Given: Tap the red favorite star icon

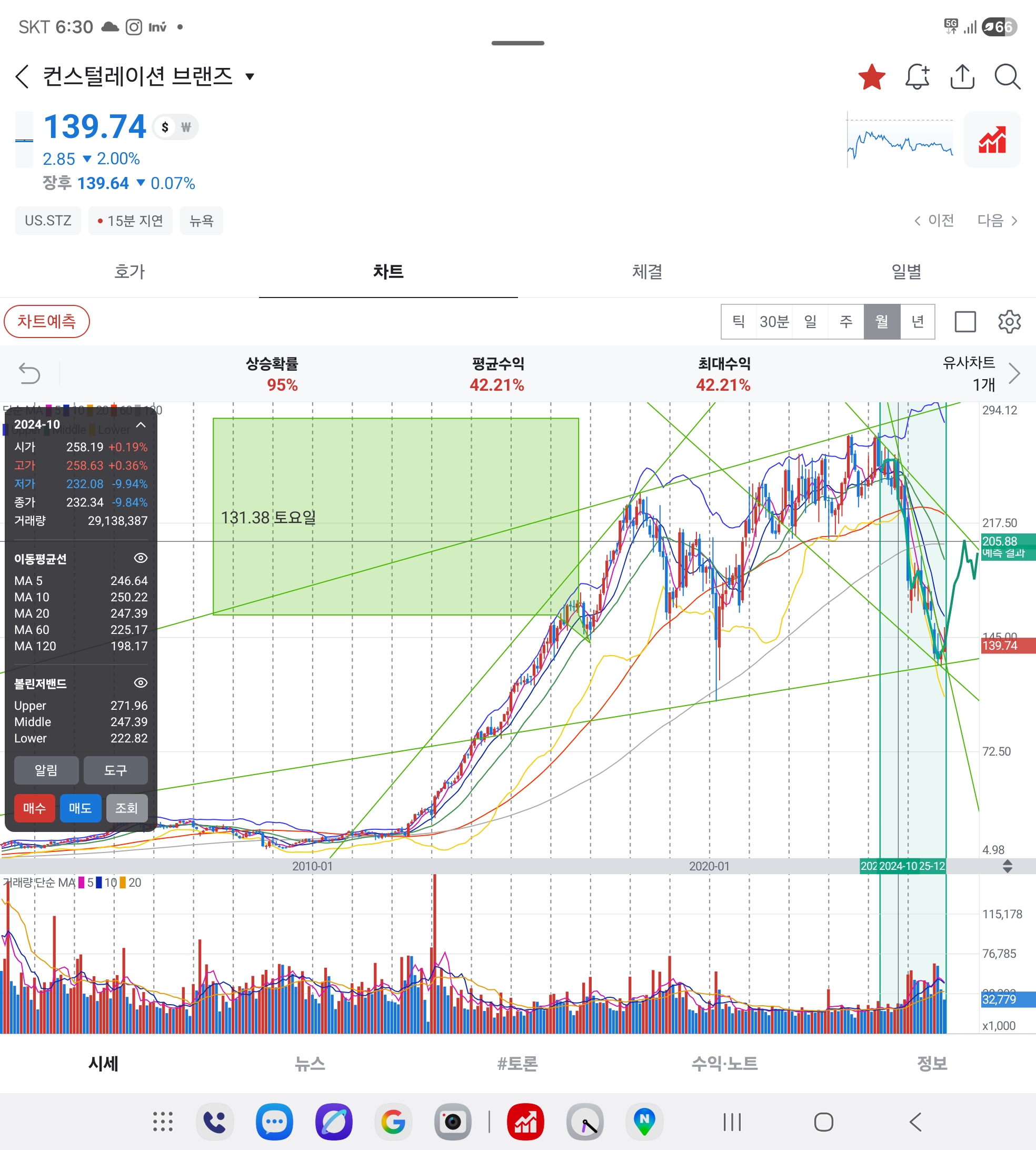Looking at the screenshot, I should click(x=871, y=77).
